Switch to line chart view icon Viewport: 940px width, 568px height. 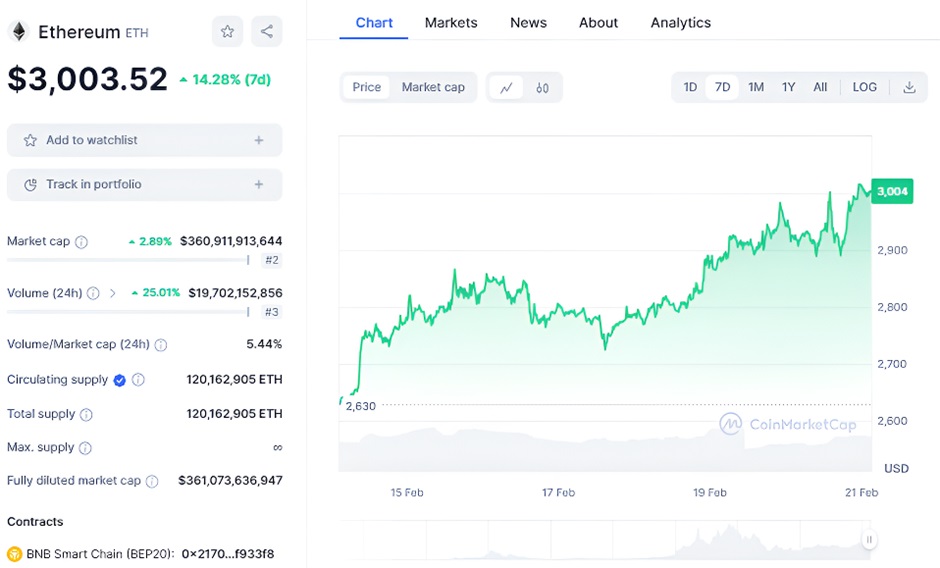(x=506, y=88)
